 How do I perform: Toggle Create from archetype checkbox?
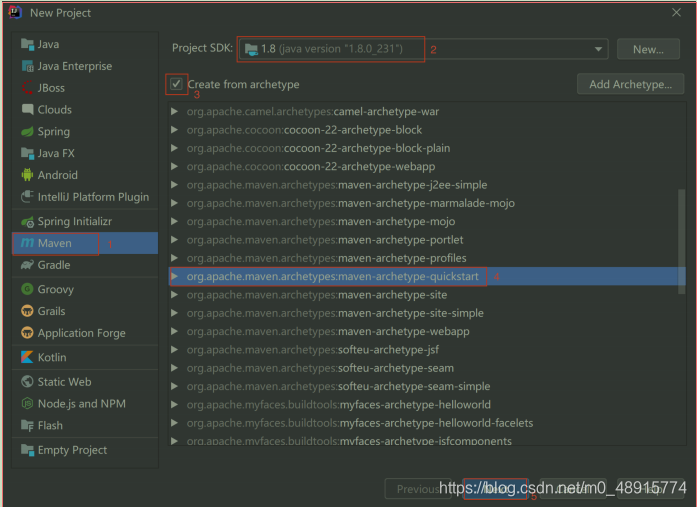[x=176, y=84]
